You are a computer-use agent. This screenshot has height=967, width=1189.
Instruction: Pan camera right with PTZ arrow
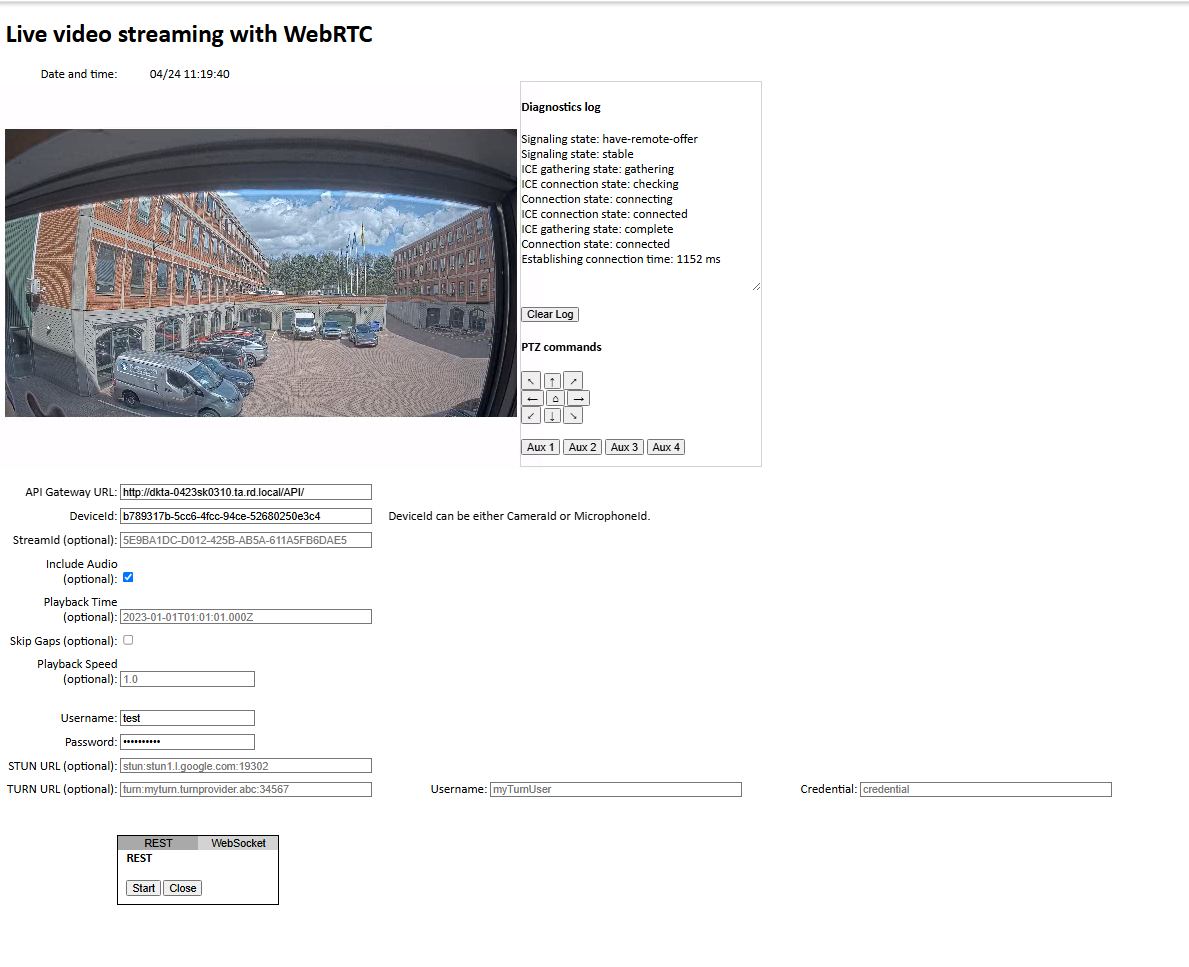[579, 398]
